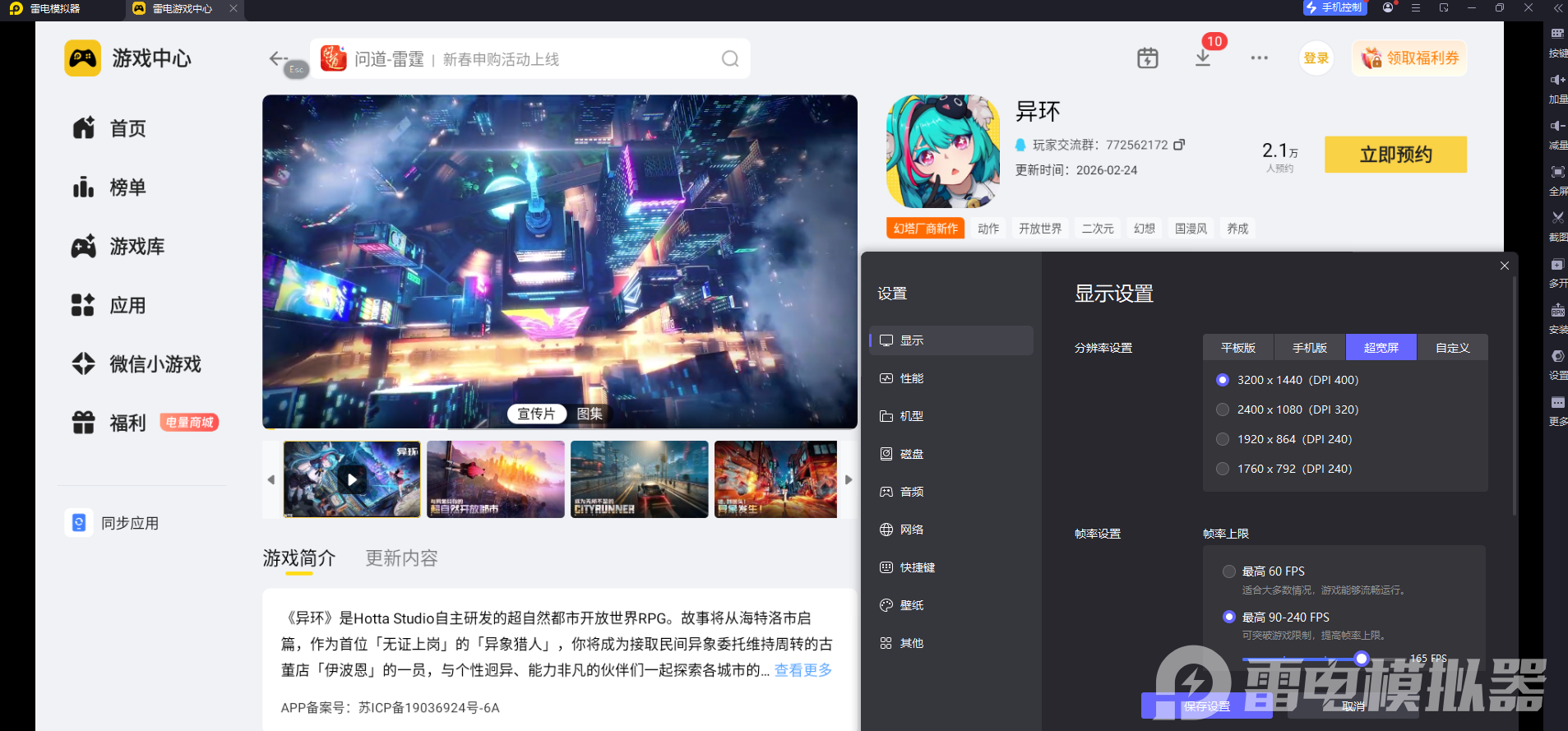Open 机型 device model settings category
The image size is (1568, 731).
[951, 416]
